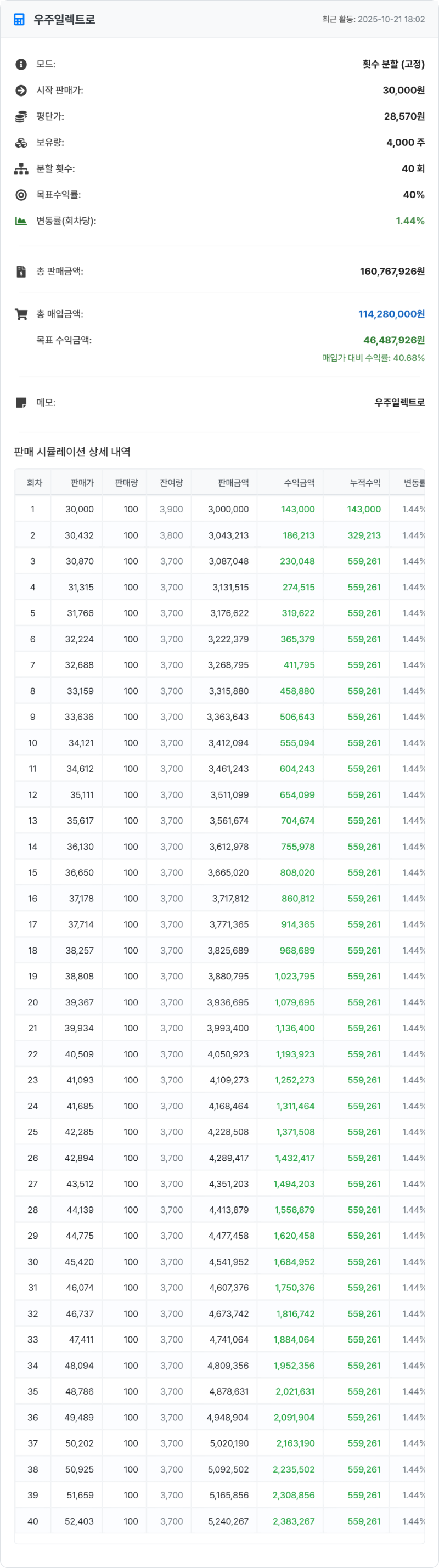
Task: Click the arrow icon beside 시작 판매가
Action: coord(21,91)
